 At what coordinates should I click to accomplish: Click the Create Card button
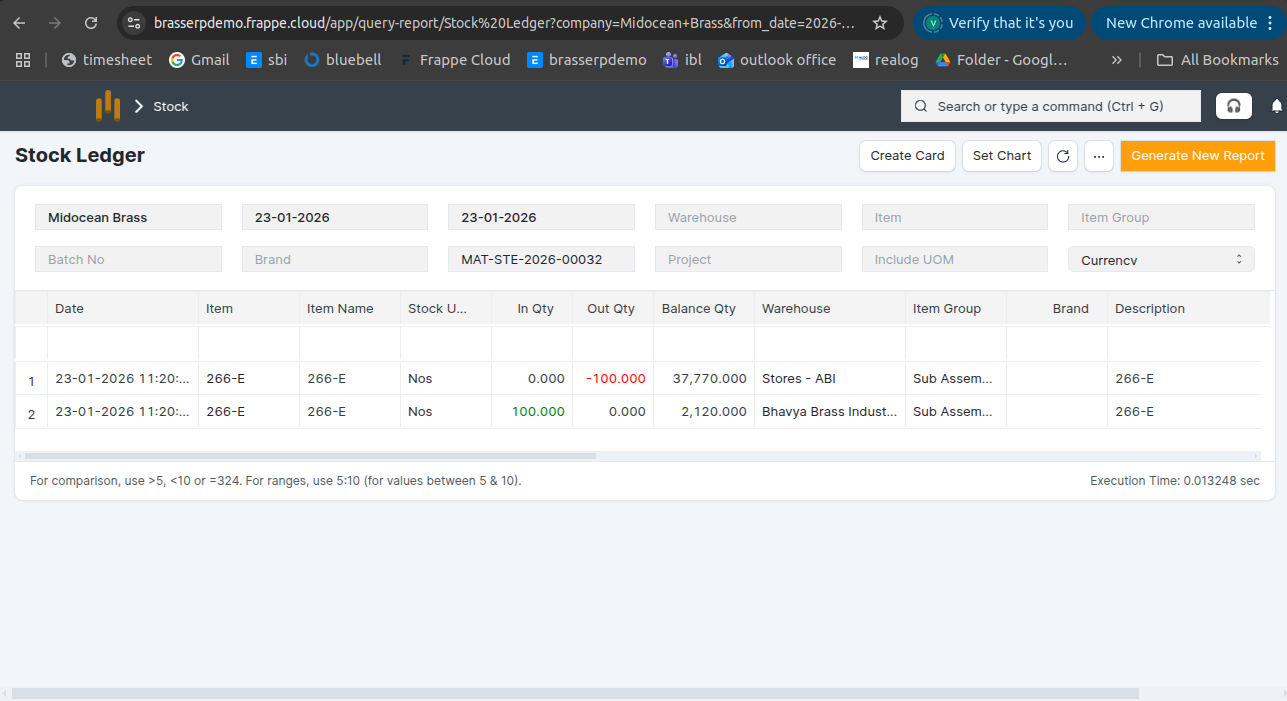point(907,156)
